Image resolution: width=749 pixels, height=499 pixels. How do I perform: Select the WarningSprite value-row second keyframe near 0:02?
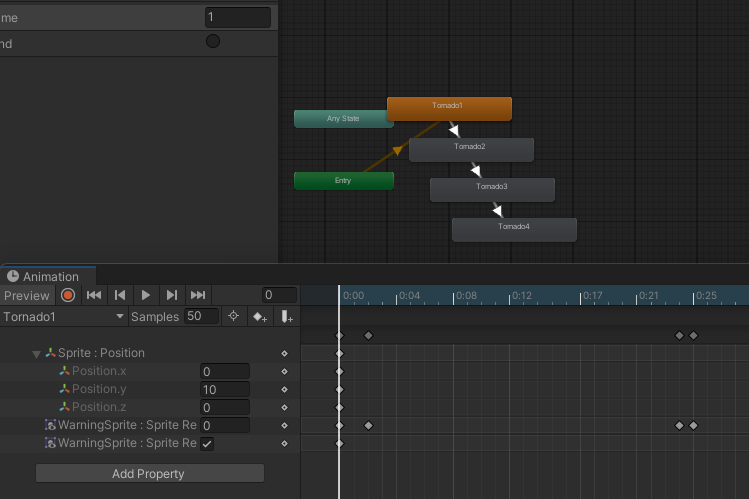coord(368,425)
